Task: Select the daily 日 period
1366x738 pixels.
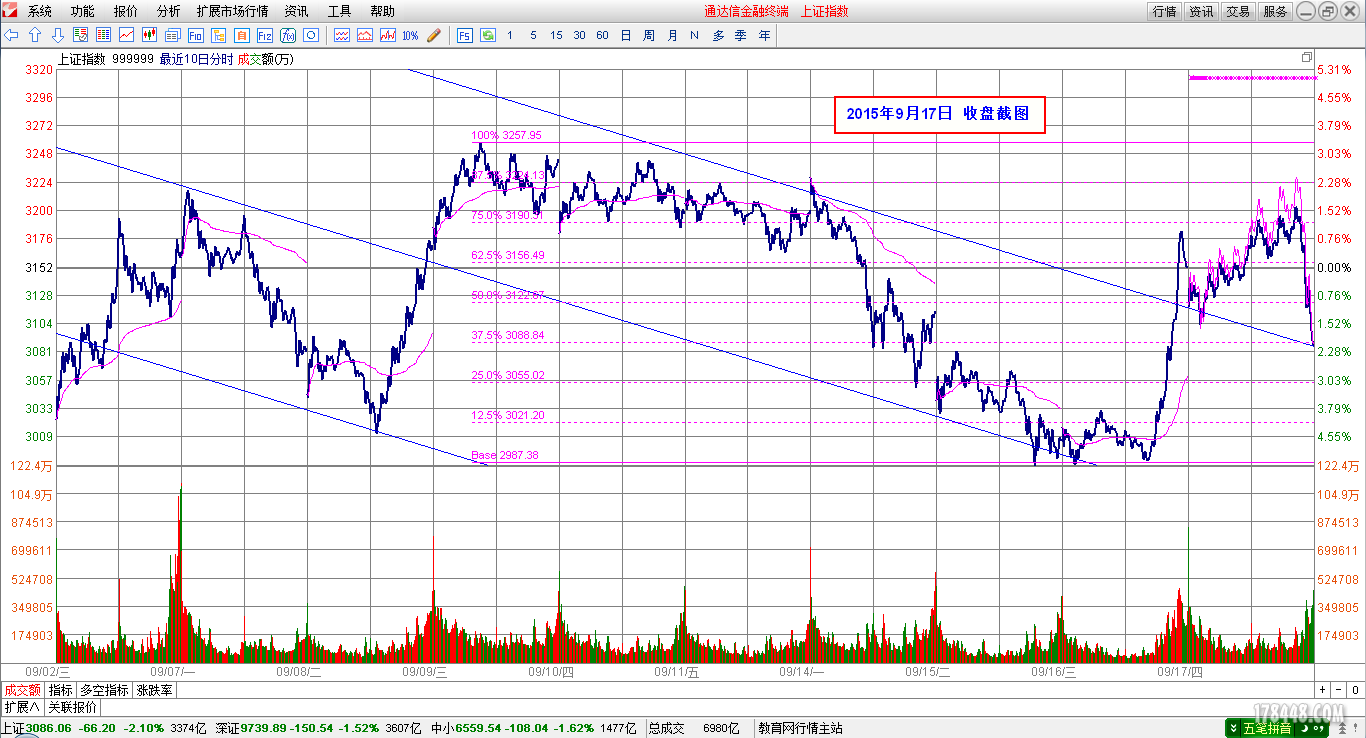Action: pyautogui.click(x=626, y=35)
